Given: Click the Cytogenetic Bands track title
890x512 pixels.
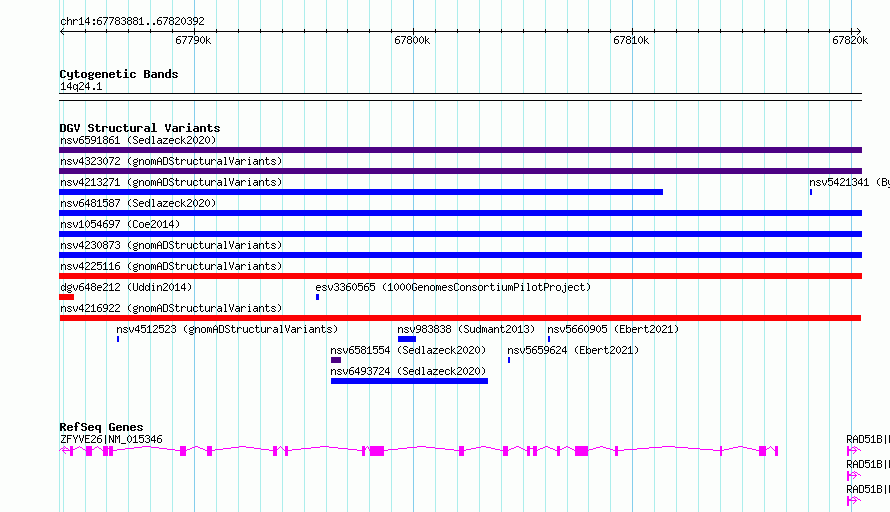Looking at the screenshot, I should (x=119, y=74).
